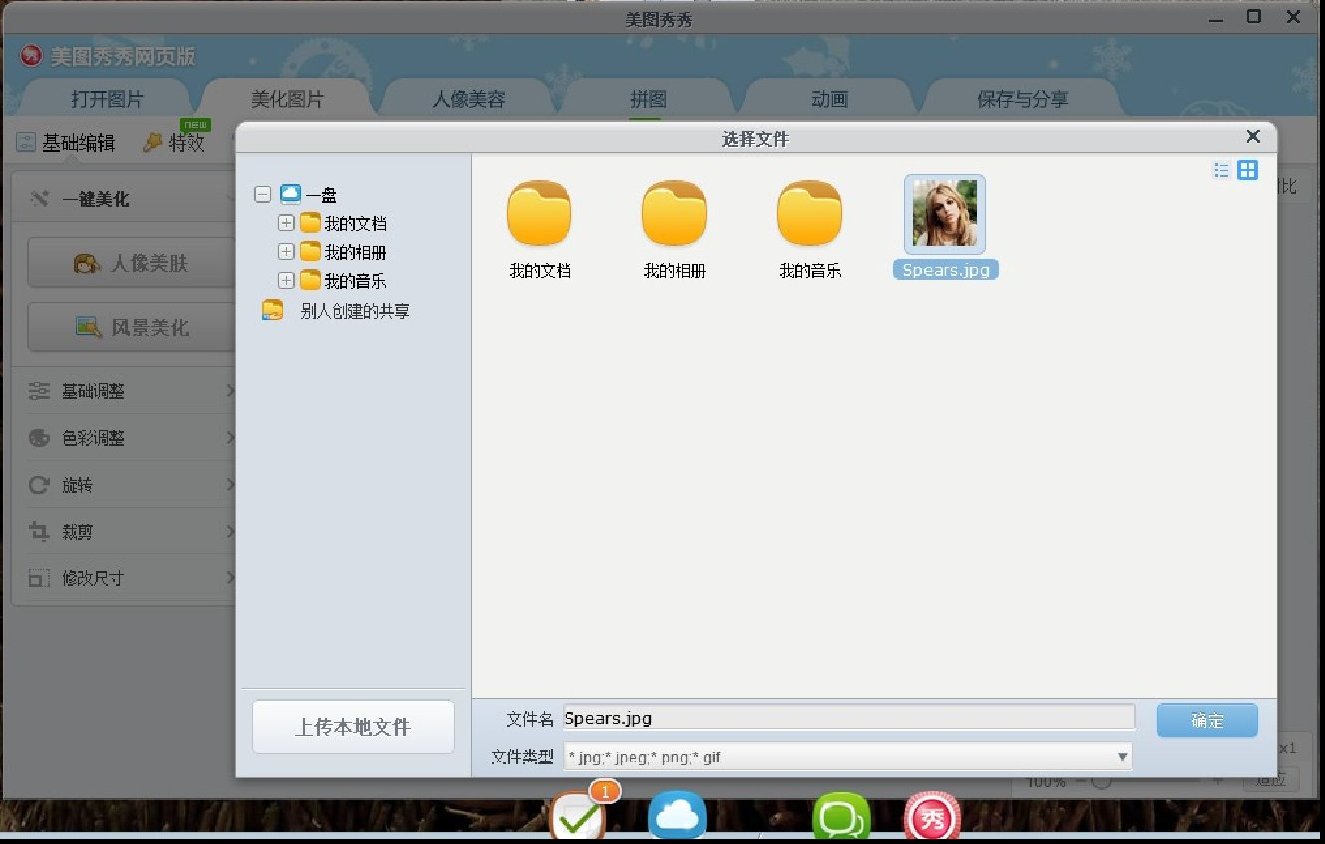Switch to the 动画 tab

coord(829,99)
